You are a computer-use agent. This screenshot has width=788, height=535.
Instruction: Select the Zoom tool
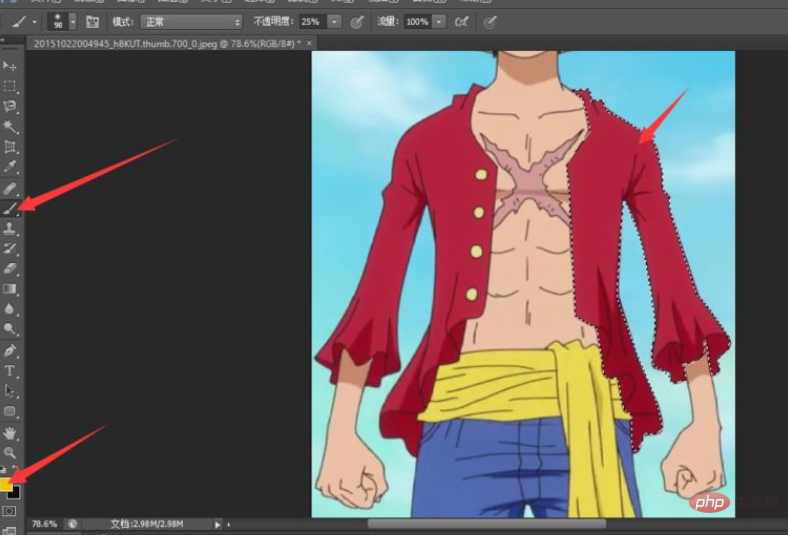[x=9, y=453]
